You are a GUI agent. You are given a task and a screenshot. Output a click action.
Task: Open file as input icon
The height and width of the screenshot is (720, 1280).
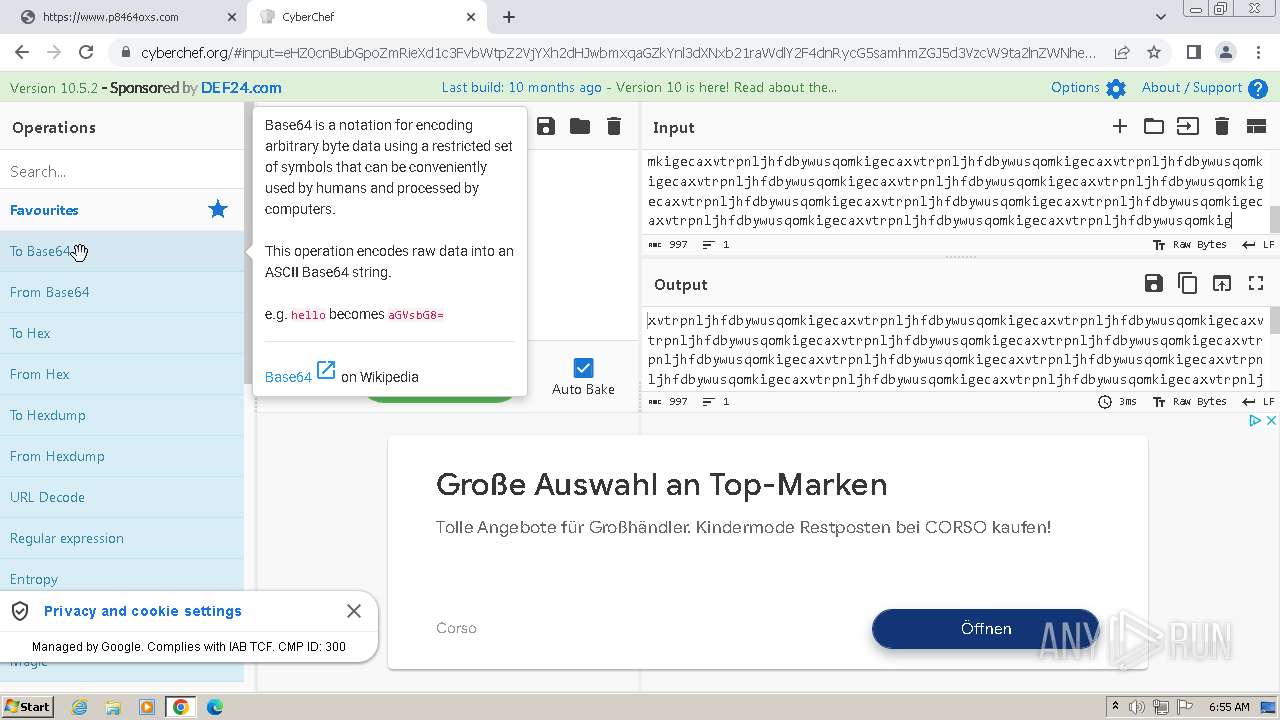coord(1187,126)
